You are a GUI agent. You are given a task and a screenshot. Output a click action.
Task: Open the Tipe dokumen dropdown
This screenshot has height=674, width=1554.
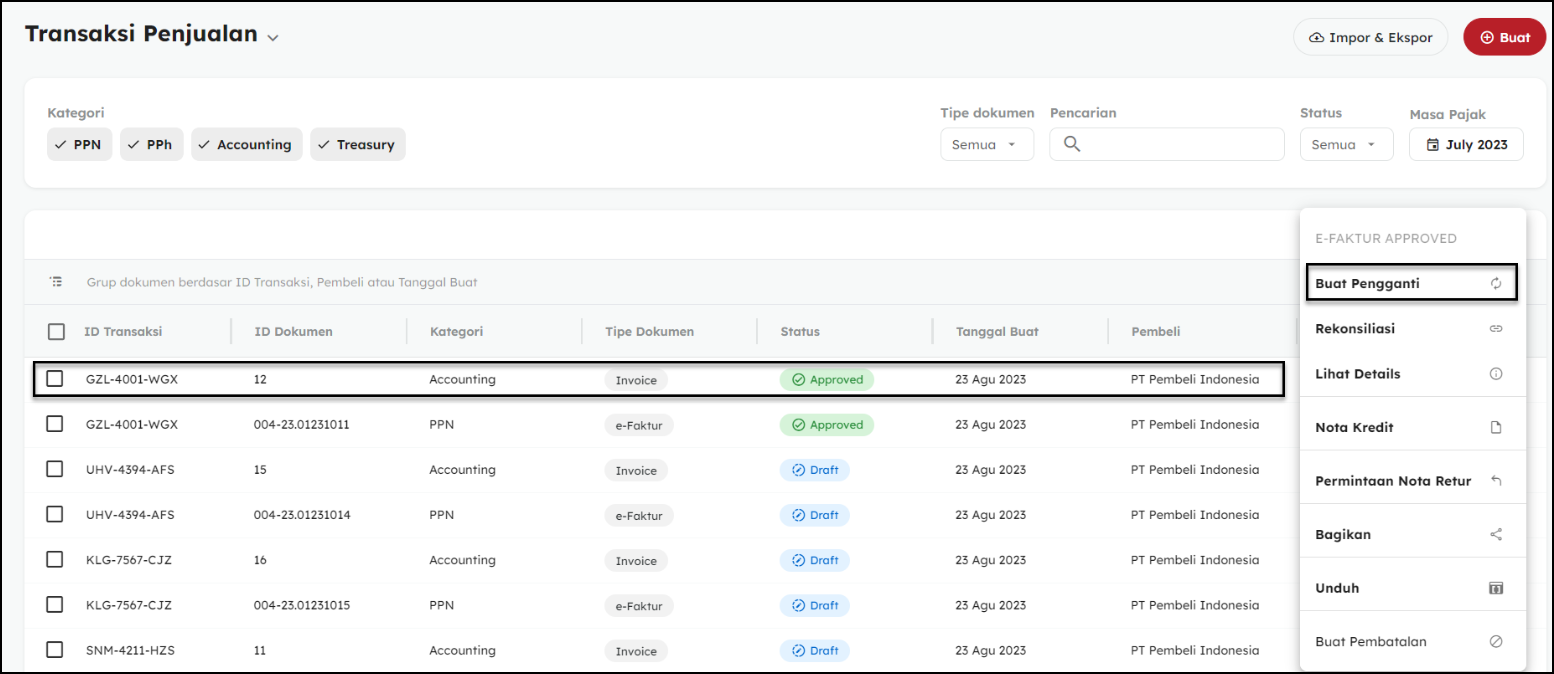[x=986, y=145]
